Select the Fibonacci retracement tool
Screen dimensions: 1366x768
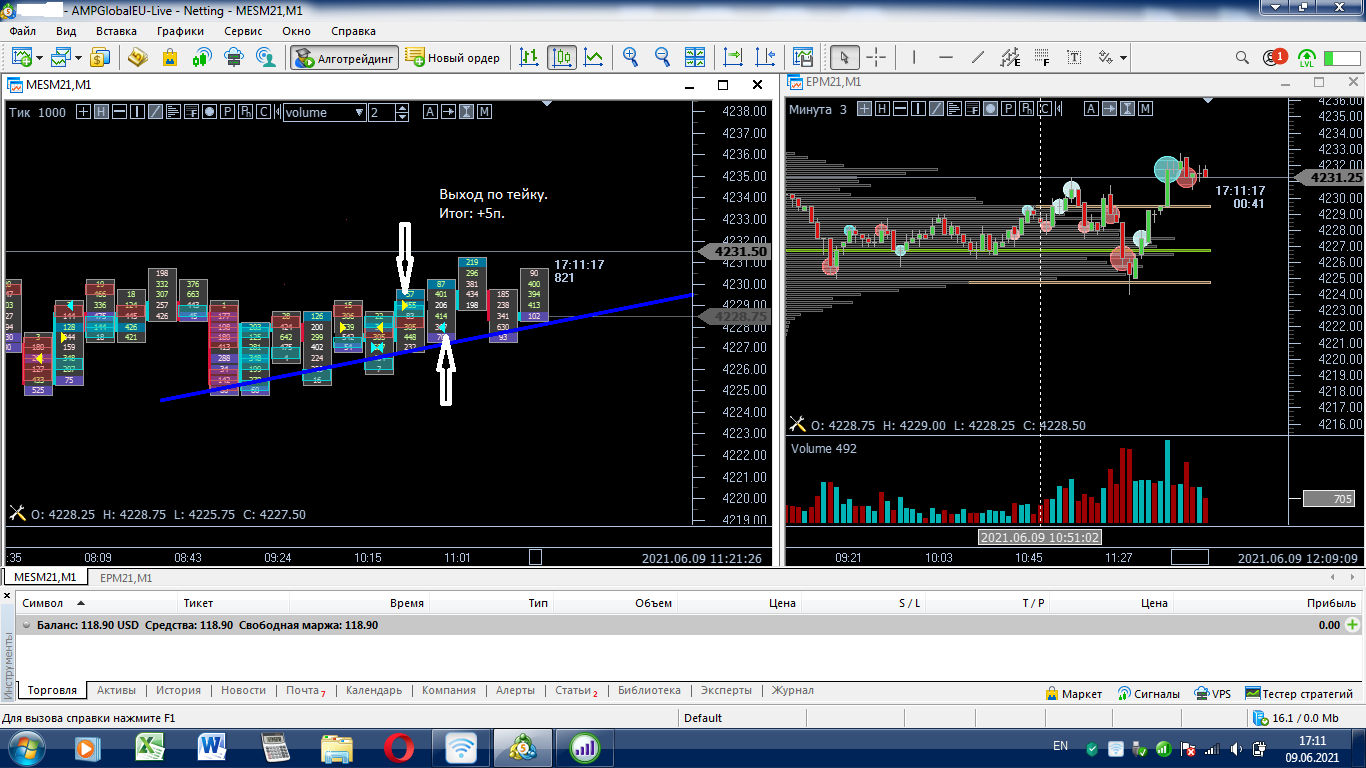point(1042,57)
